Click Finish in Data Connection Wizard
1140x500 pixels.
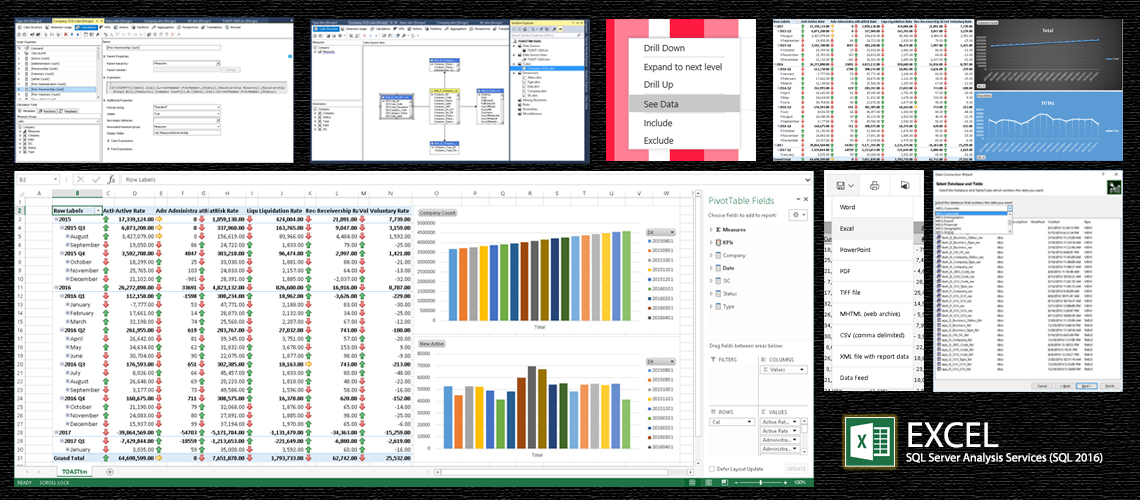pos(1109,386)
